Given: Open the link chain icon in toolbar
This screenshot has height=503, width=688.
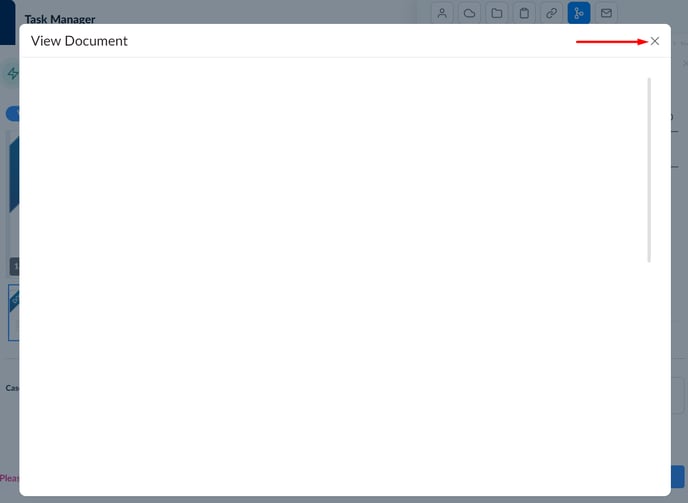Looking at the screenshot, I should [552, 13].
